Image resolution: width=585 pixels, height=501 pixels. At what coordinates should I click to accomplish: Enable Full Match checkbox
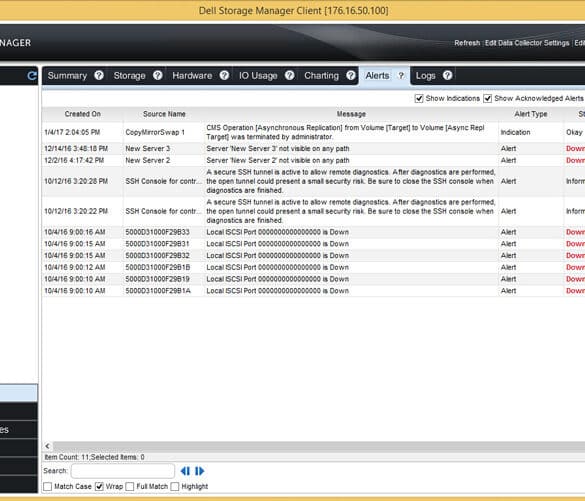(x=130, y=486)
